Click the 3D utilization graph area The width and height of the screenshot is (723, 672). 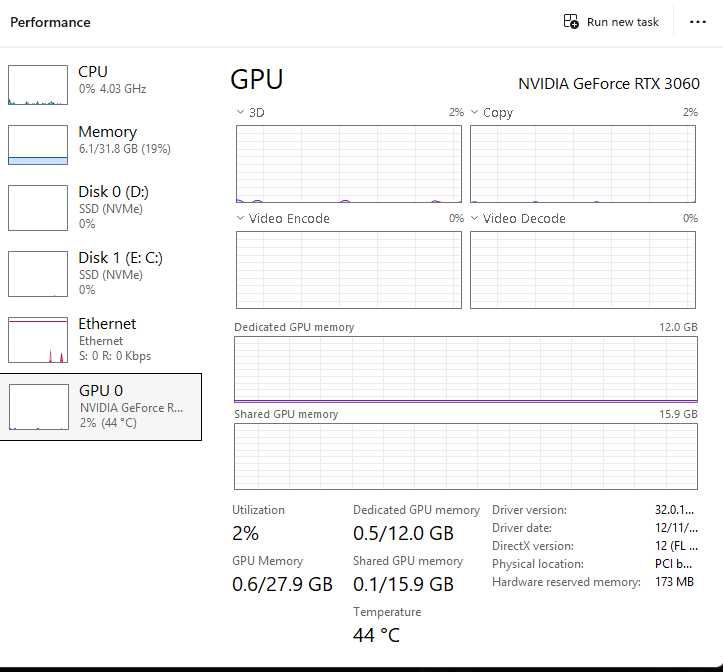(x=349, y=164)
